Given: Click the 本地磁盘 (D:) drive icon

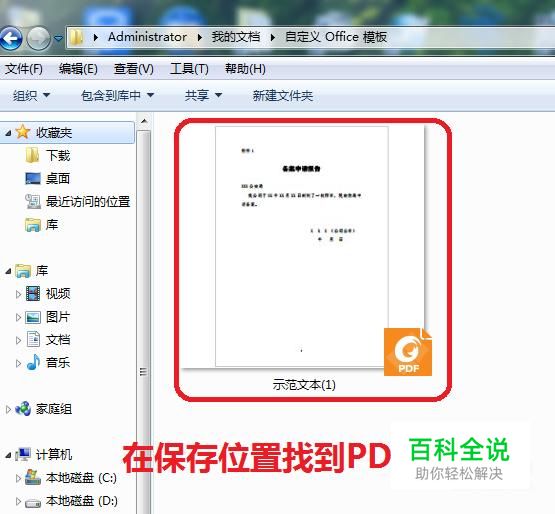Looking at the screenshot, I should pyautogui.click(x=33, y=503).
